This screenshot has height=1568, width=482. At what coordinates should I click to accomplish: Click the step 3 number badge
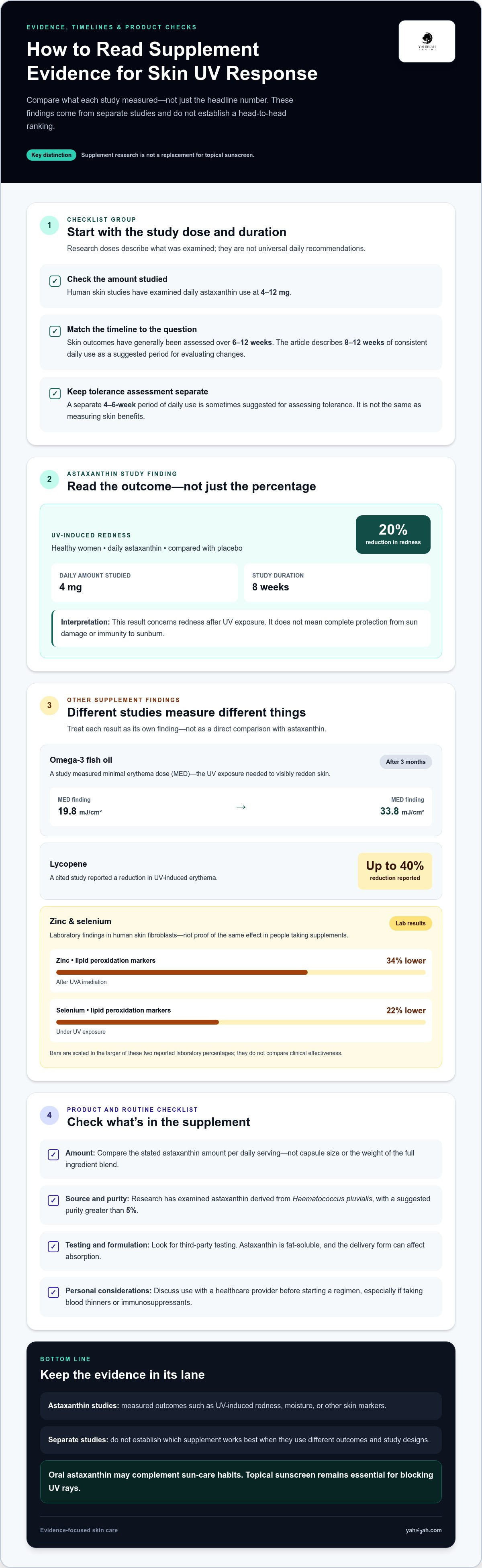(x=49, y=705)
